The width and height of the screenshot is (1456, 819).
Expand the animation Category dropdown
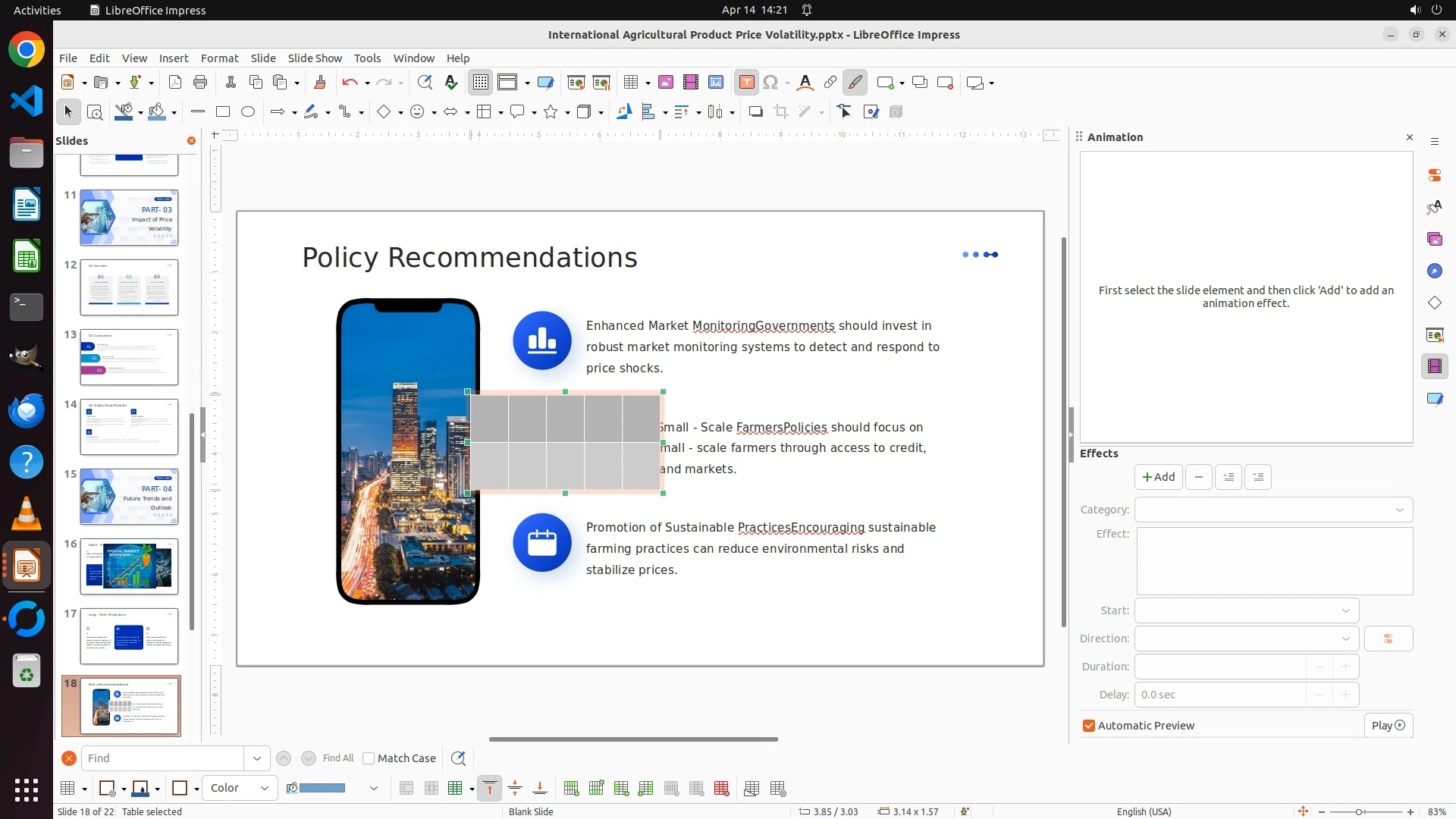pyautogui.click(x=1273, y=510)
